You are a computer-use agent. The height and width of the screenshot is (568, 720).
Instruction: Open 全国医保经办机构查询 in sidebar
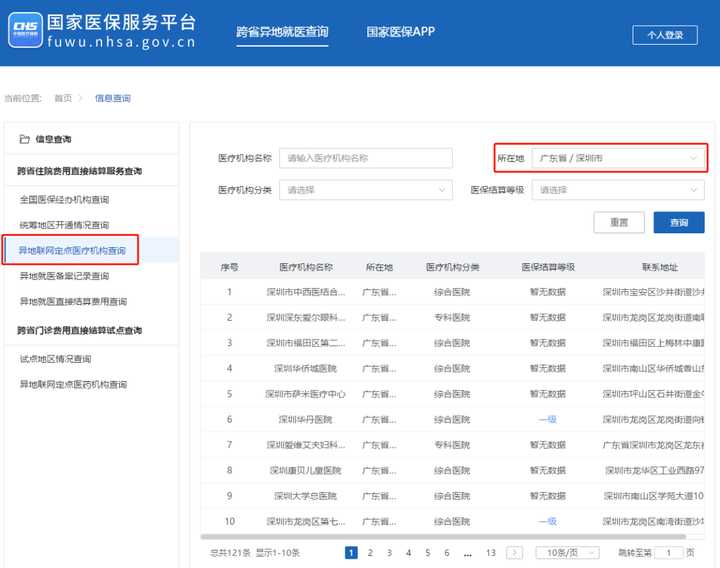(64, 199)
